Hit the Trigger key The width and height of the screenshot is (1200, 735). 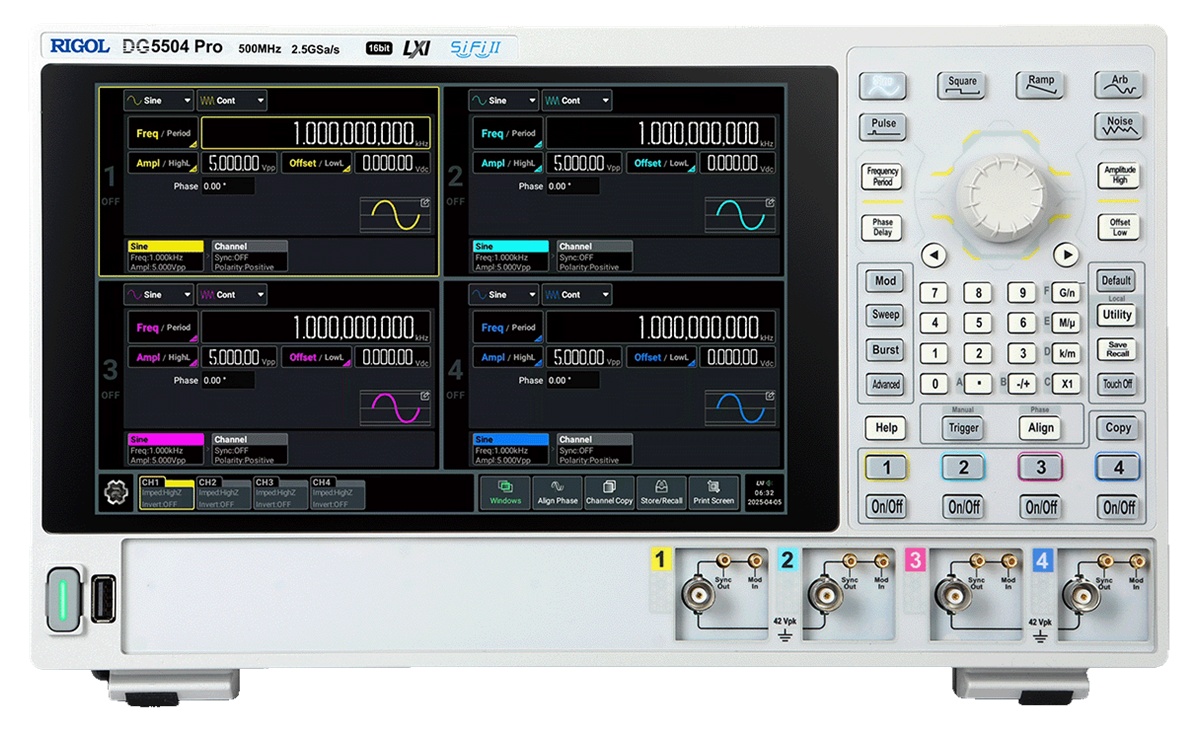tap(963, 428)
